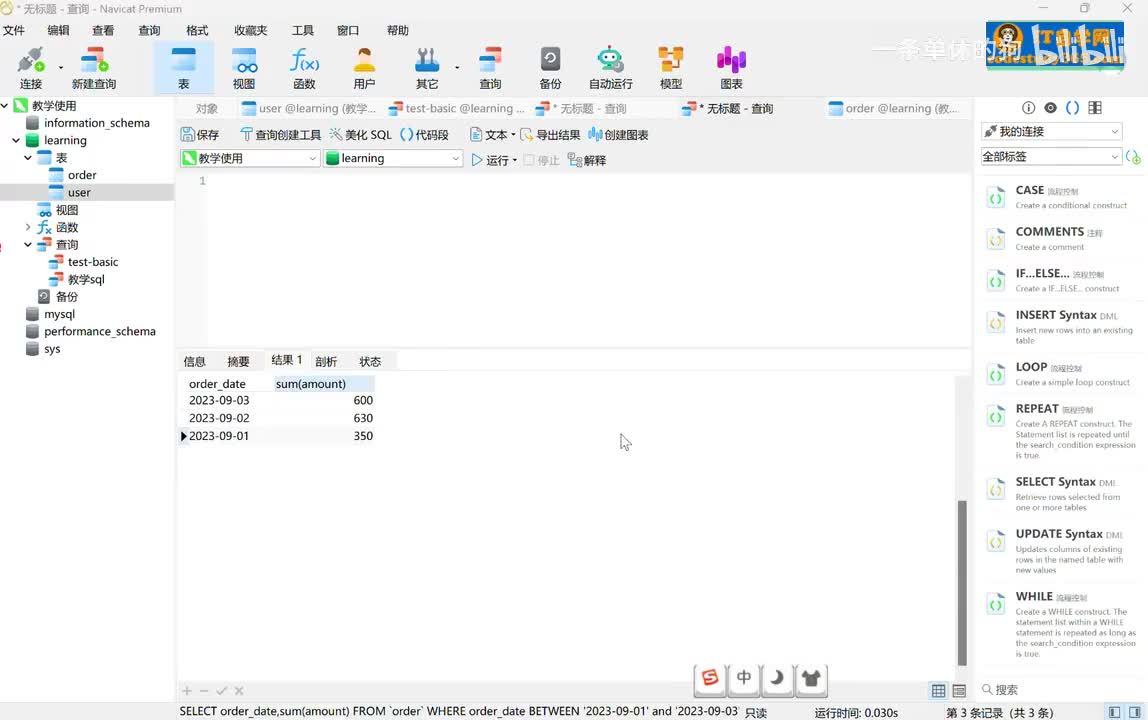Screen dimensions: 1148x720
Task: Click the Sogou input method S icon
Action: [709, 678]
